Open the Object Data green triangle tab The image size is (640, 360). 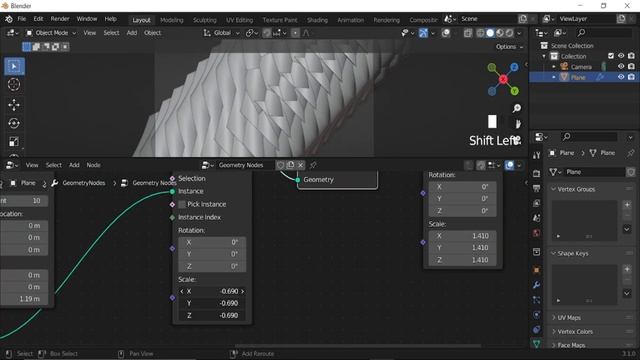click(536, 344)
